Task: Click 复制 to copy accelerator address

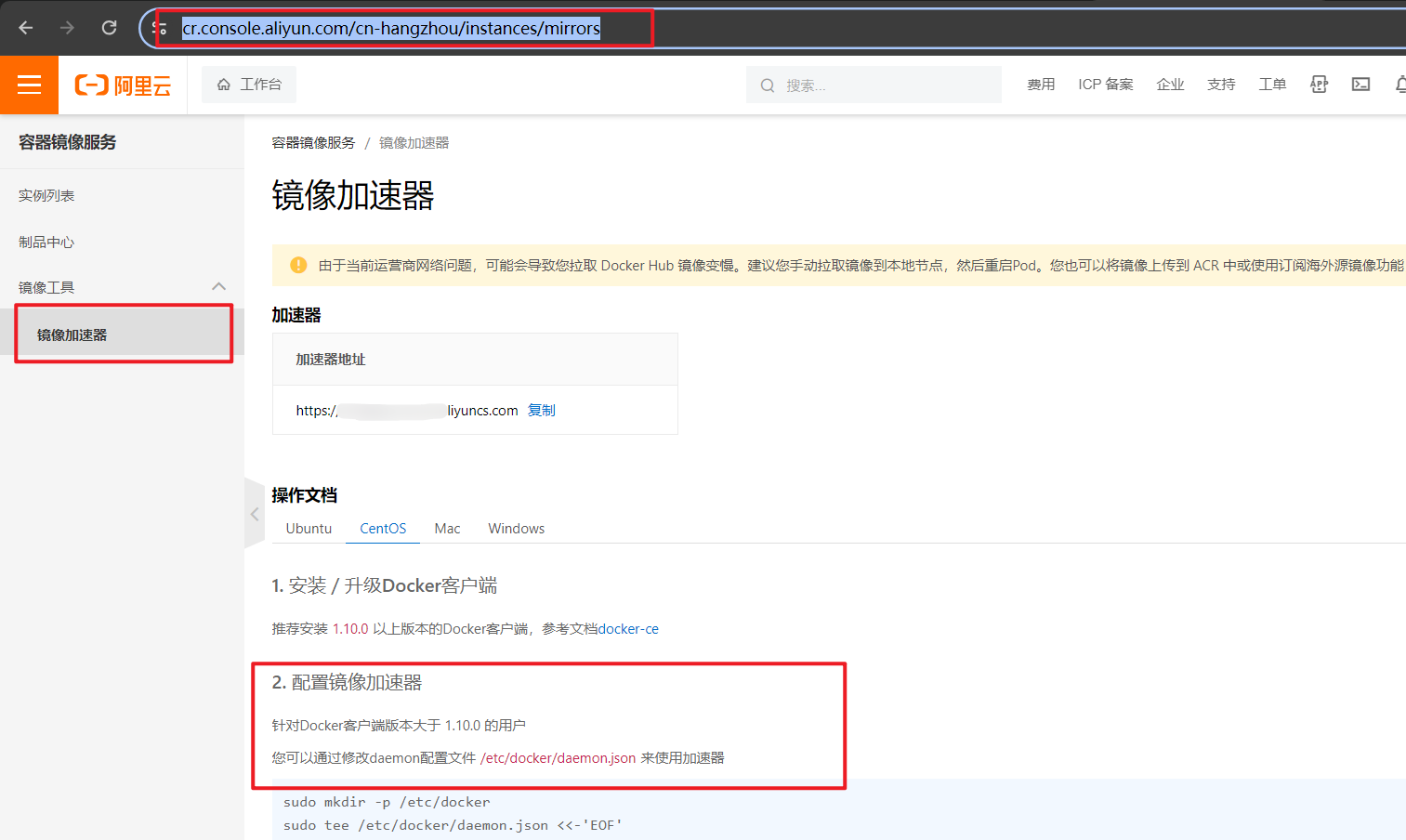Action: (x=542, y=410)
